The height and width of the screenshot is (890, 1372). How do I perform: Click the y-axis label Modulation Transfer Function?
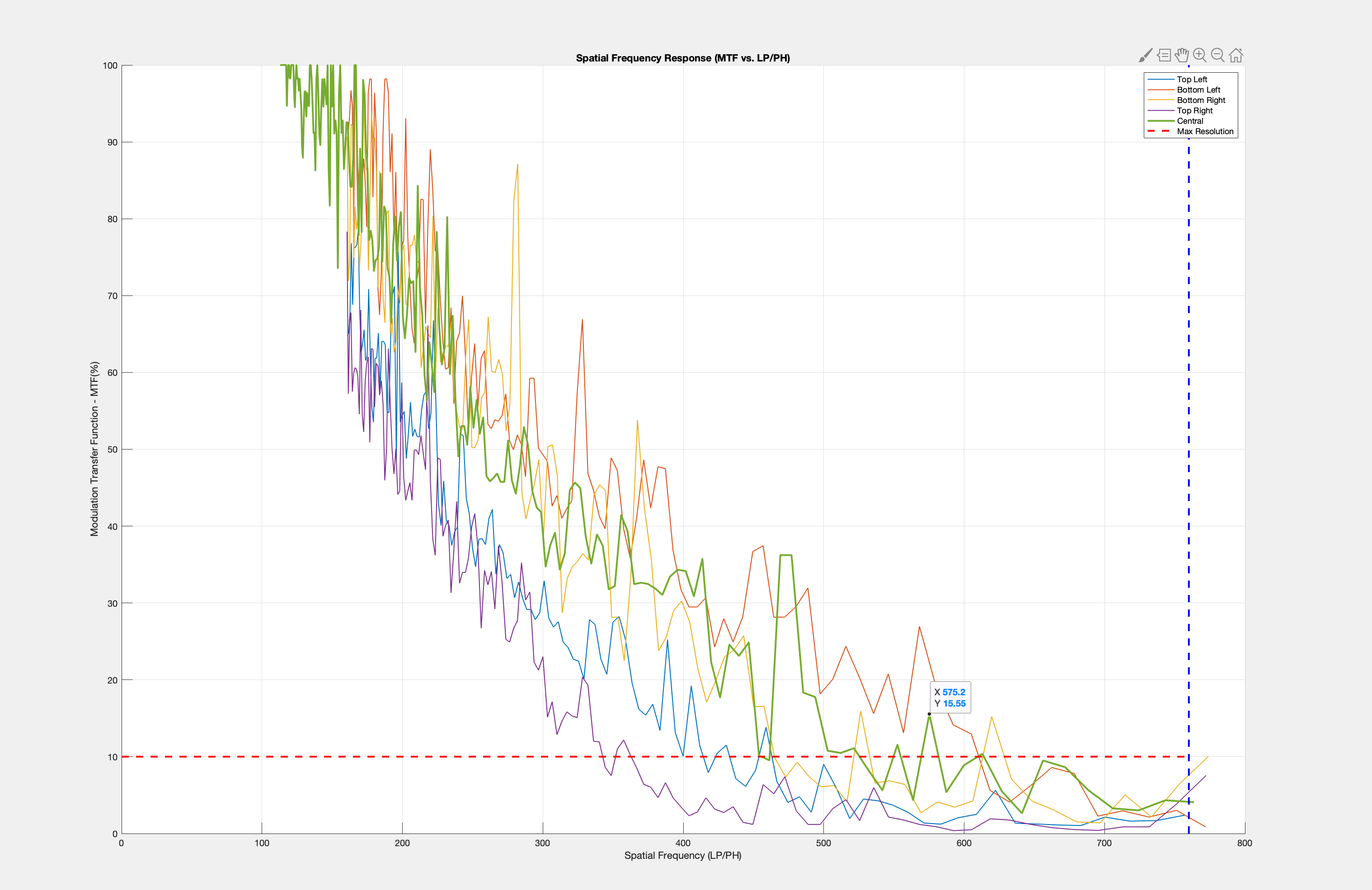94,449
